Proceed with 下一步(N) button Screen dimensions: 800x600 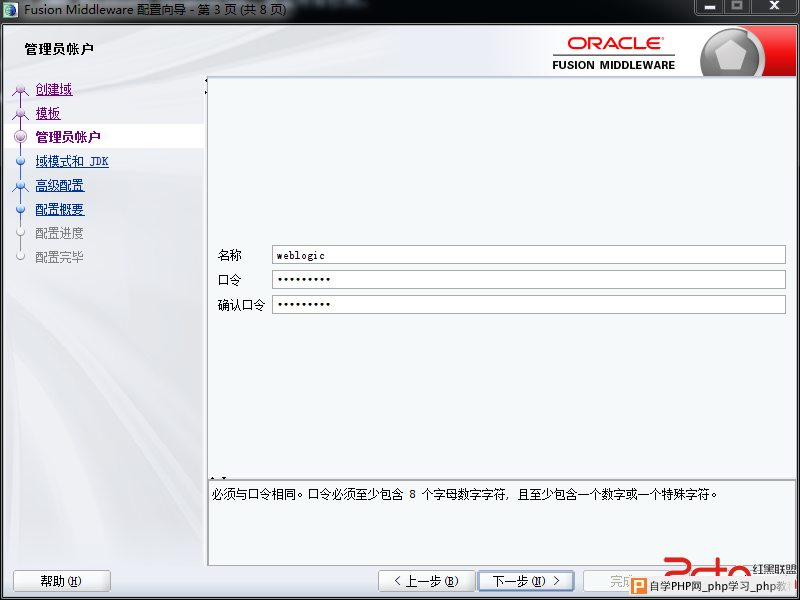[526, 581]
